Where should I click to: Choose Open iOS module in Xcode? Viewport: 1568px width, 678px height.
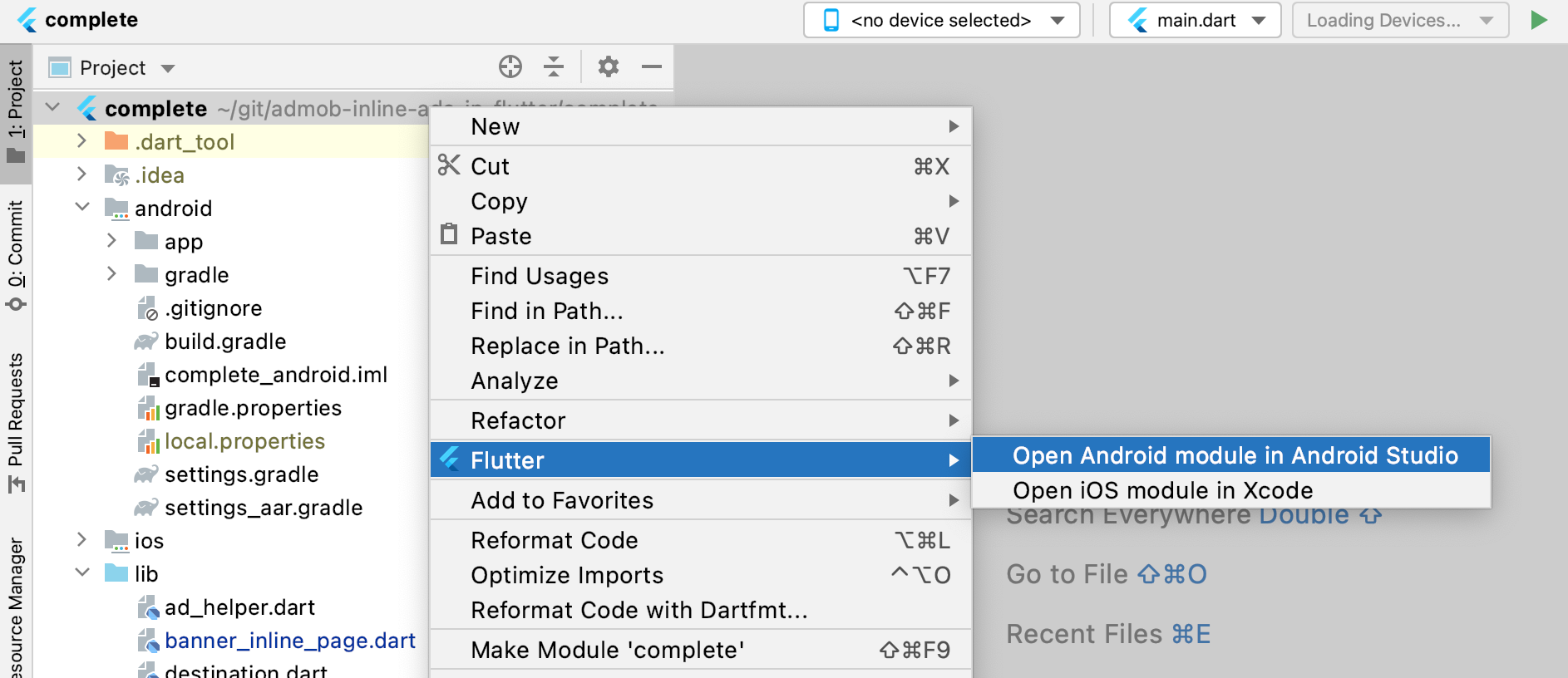coord(1230,490)
